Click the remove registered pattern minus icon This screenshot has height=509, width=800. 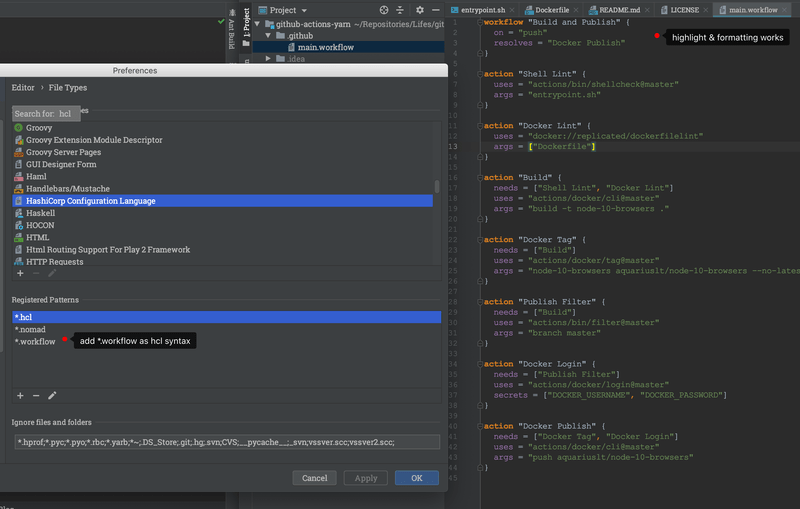coord(36,396)
